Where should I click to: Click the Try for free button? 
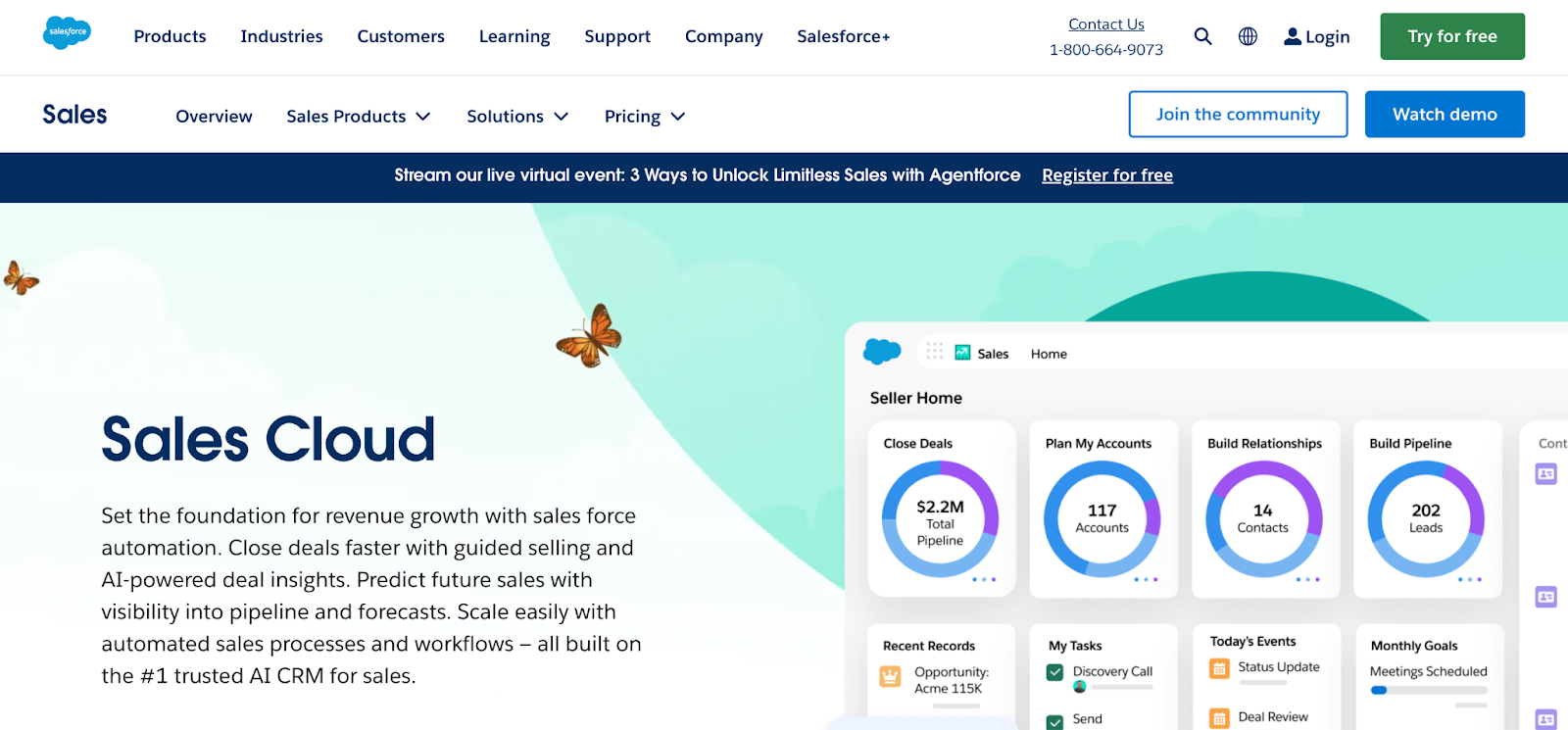coord(1451,36)
